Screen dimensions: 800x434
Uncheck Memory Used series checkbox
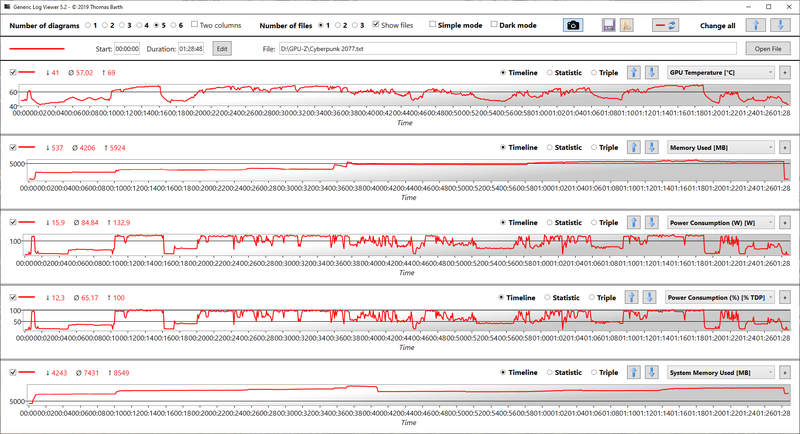pos(13,147)
